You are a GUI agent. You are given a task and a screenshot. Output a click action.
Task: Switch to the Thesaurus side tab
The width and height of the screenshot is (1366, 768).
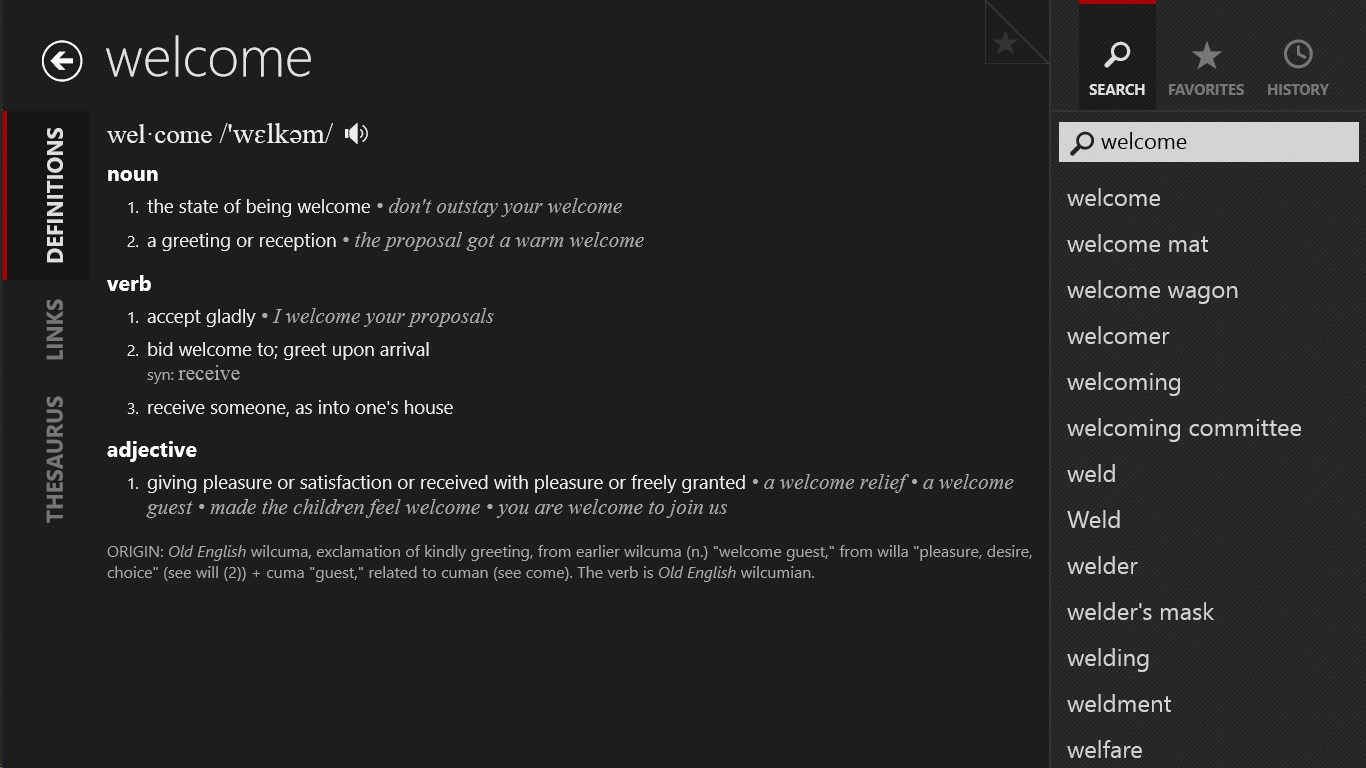point(54,459)
